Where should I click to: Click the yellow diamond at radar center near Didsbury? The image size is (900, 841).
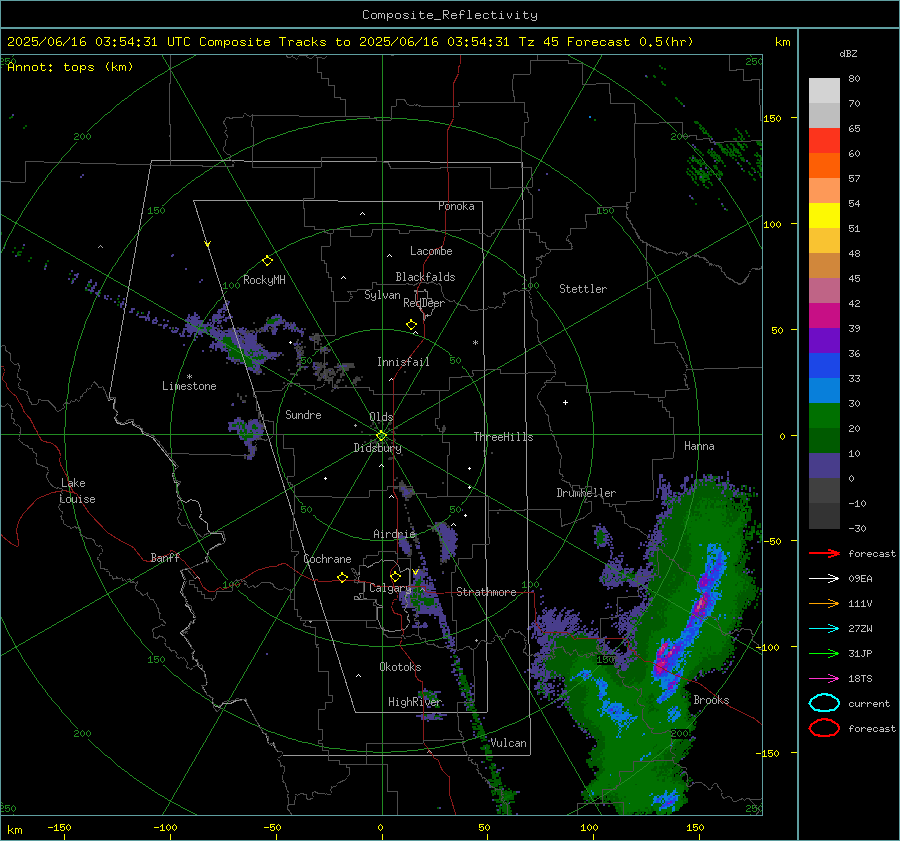point(381,436)
